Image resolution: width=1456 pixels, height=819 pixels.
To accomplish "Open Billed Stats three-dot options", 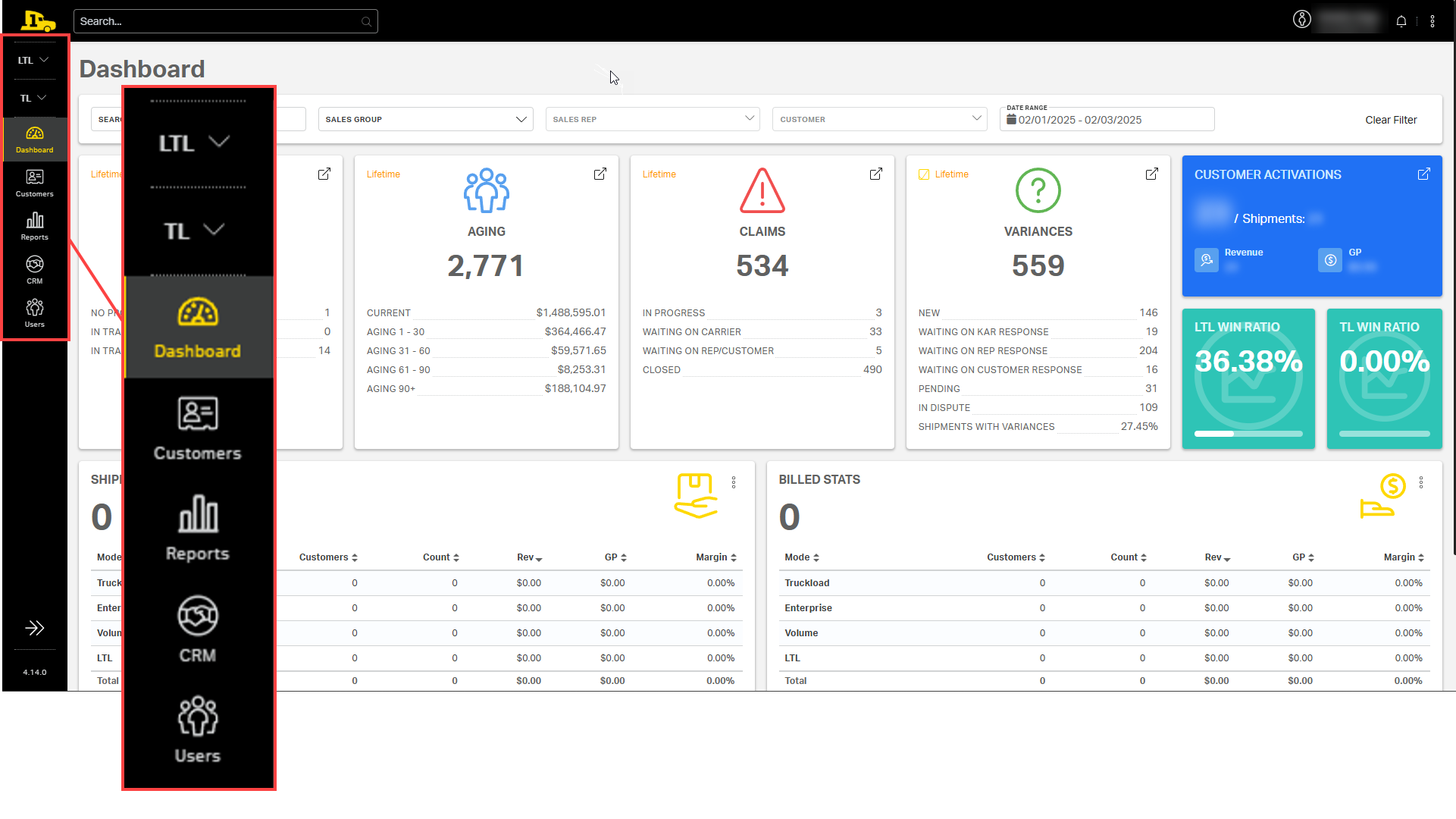I will (x=1421, y=482).
